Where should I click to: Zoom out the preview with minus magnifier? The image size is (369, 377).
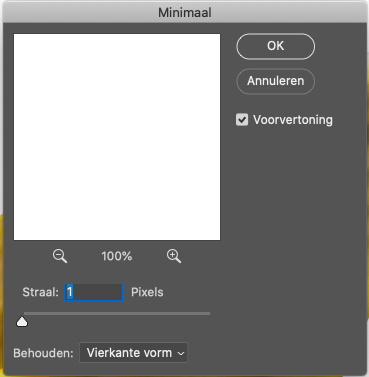click(60, 256)
